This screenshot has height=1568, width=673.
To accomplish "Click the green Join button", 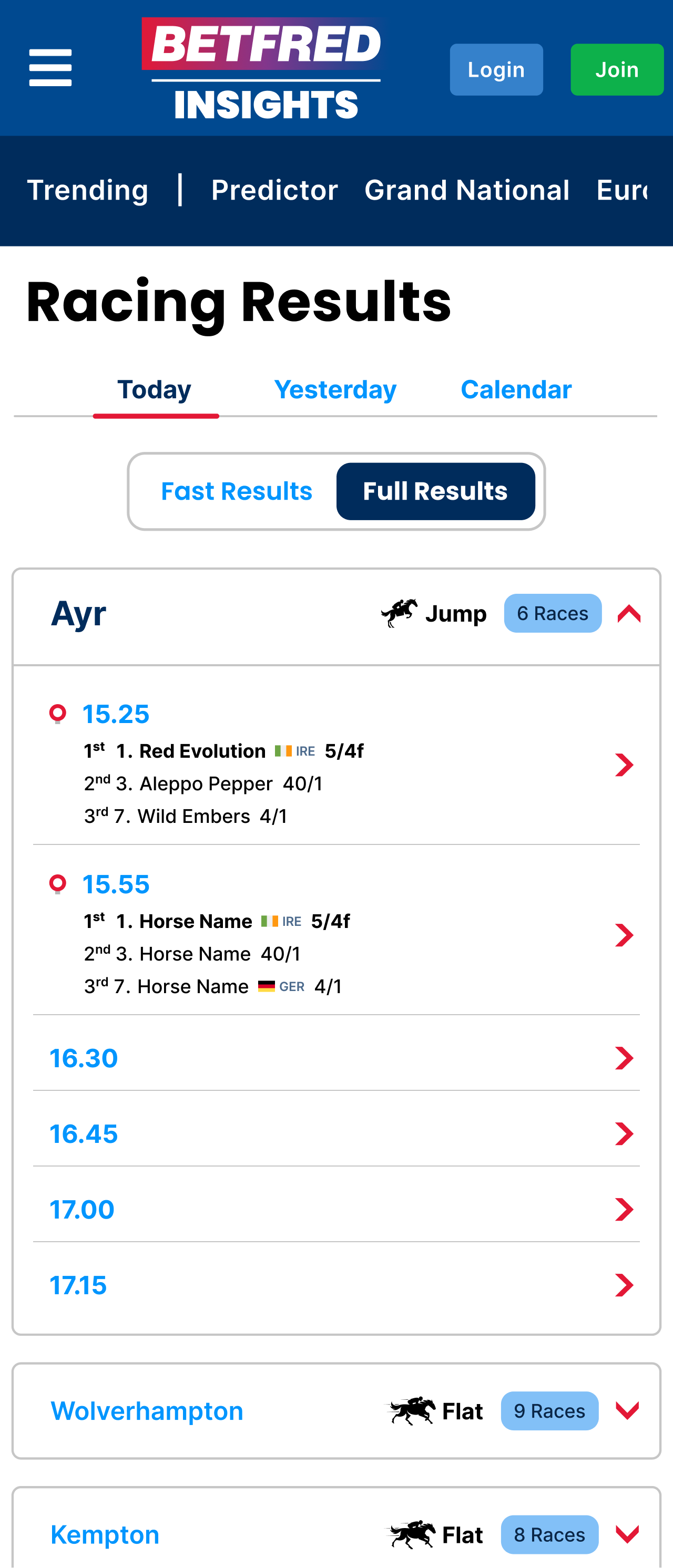I will 617,69.
